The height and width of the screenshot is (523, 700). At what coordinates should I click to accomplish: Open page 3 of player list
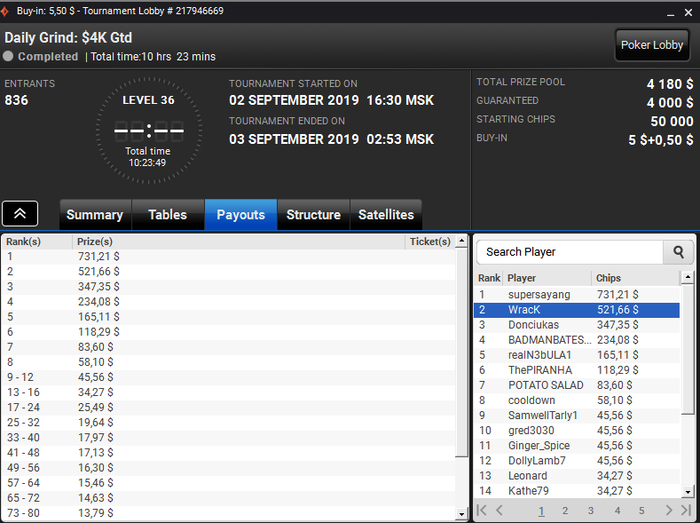coord(591,511)
